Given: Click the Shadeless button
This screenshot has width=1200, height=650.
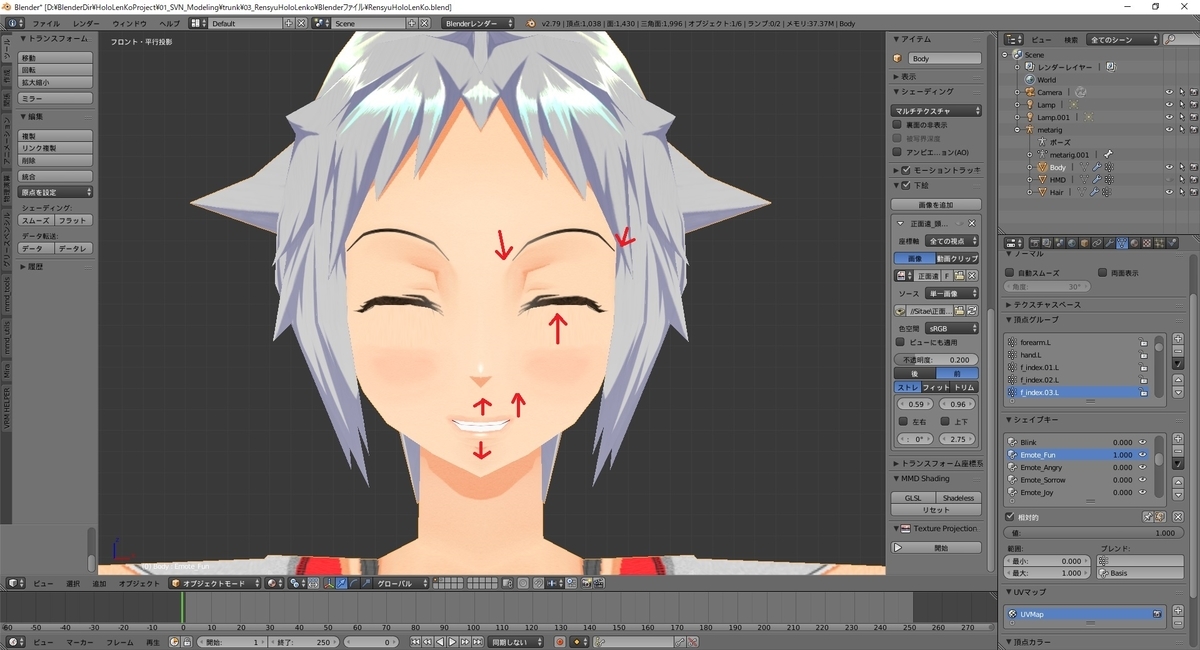Looking at the screenshot, I should pyautogui.click(x=958, y=497).
